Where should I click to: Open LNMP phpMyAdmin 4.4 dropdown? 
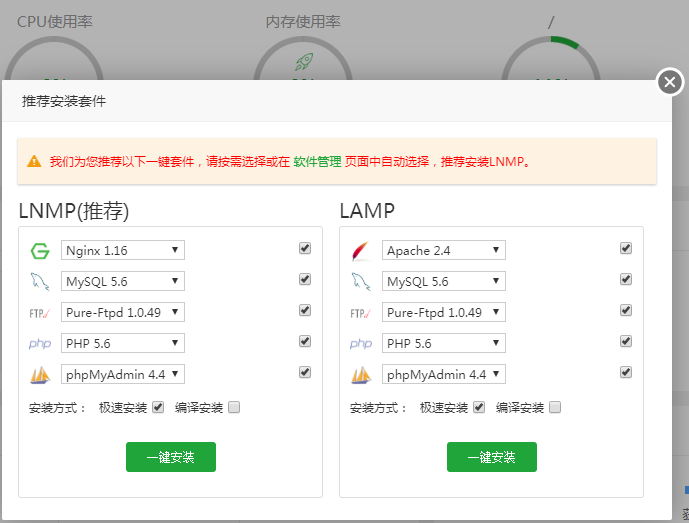[x=123, y=374]
